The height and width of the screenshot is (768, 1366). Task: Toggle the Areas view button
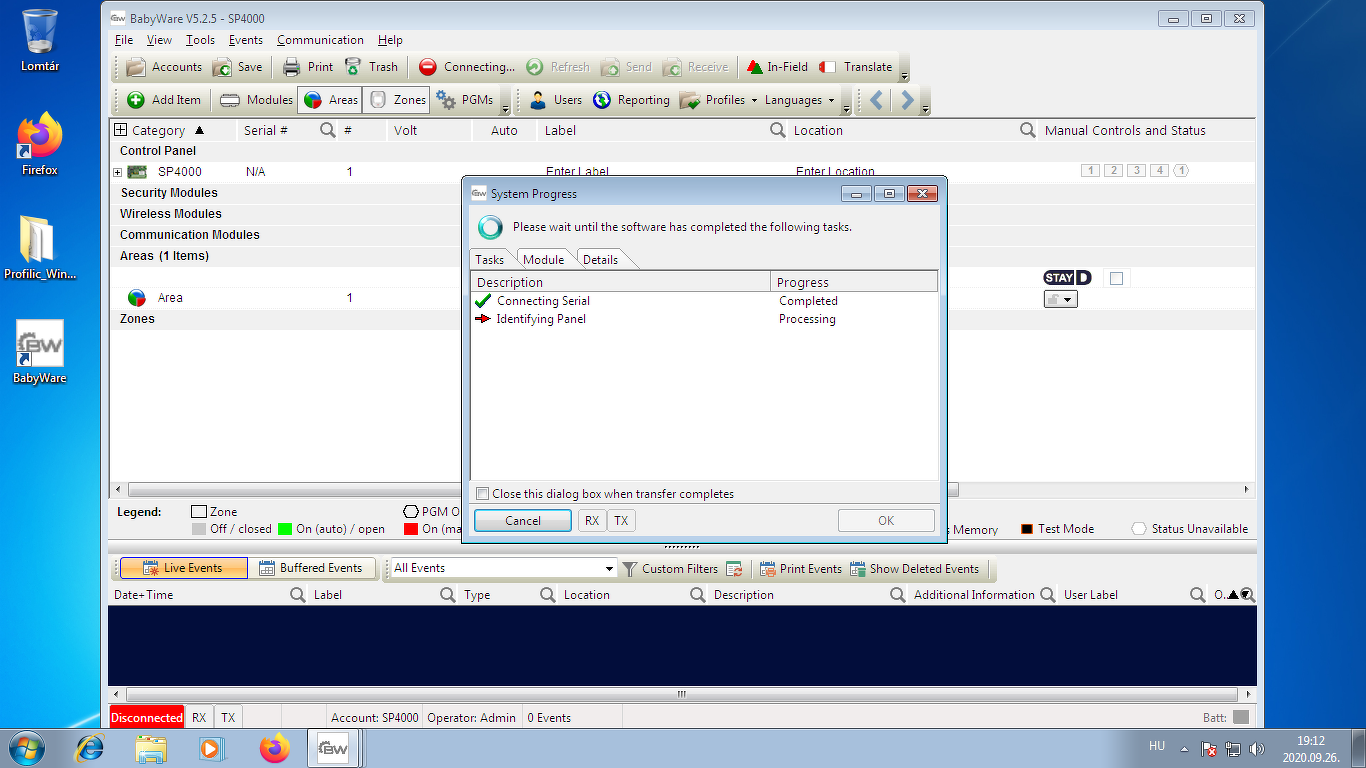point(330,100)
